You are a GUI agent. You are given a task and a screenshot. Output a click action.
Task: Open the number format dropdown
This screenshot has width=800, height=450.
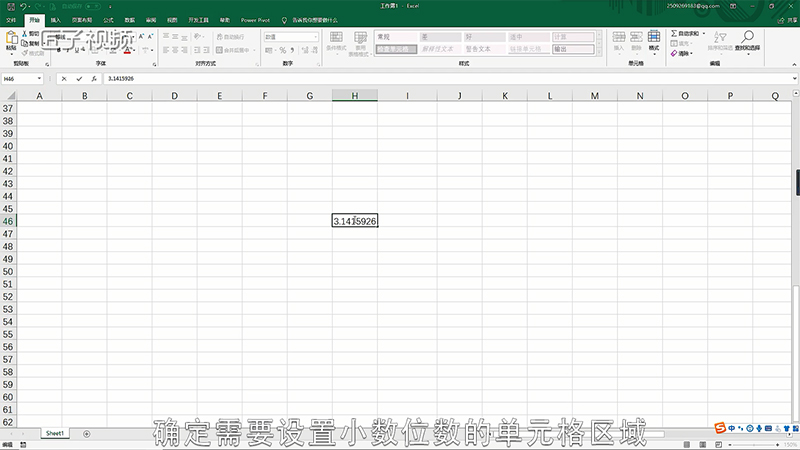(315, 37)
